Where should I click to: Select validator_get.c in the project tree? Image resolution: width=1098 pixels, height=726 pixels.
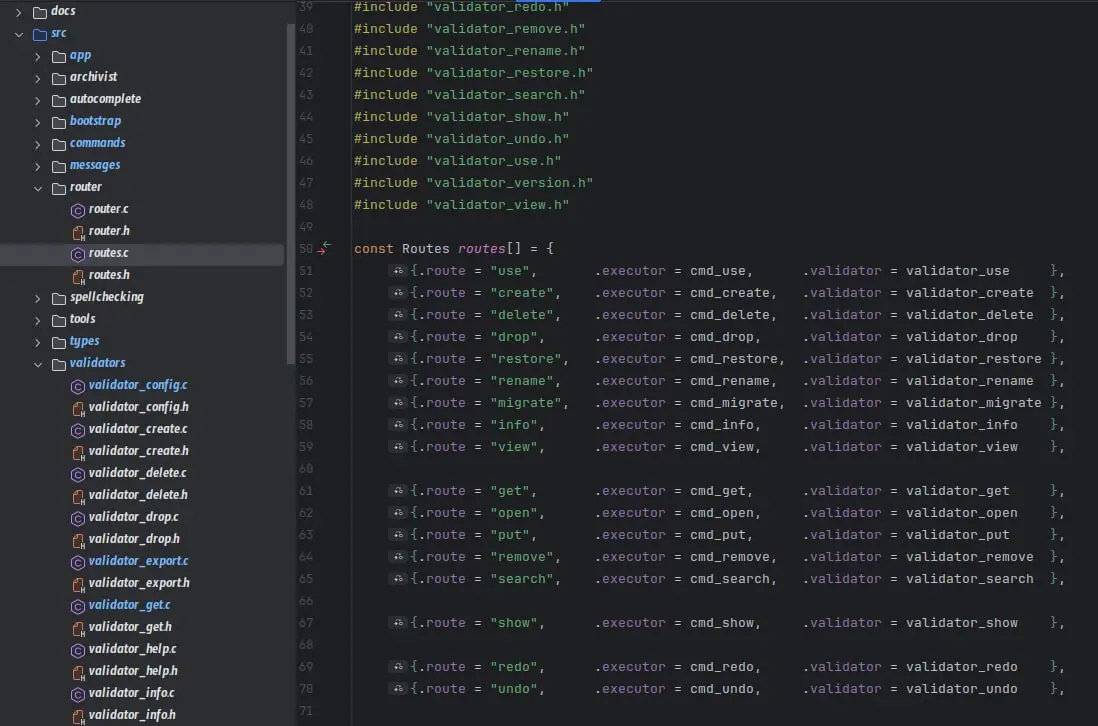click(129, 604)
